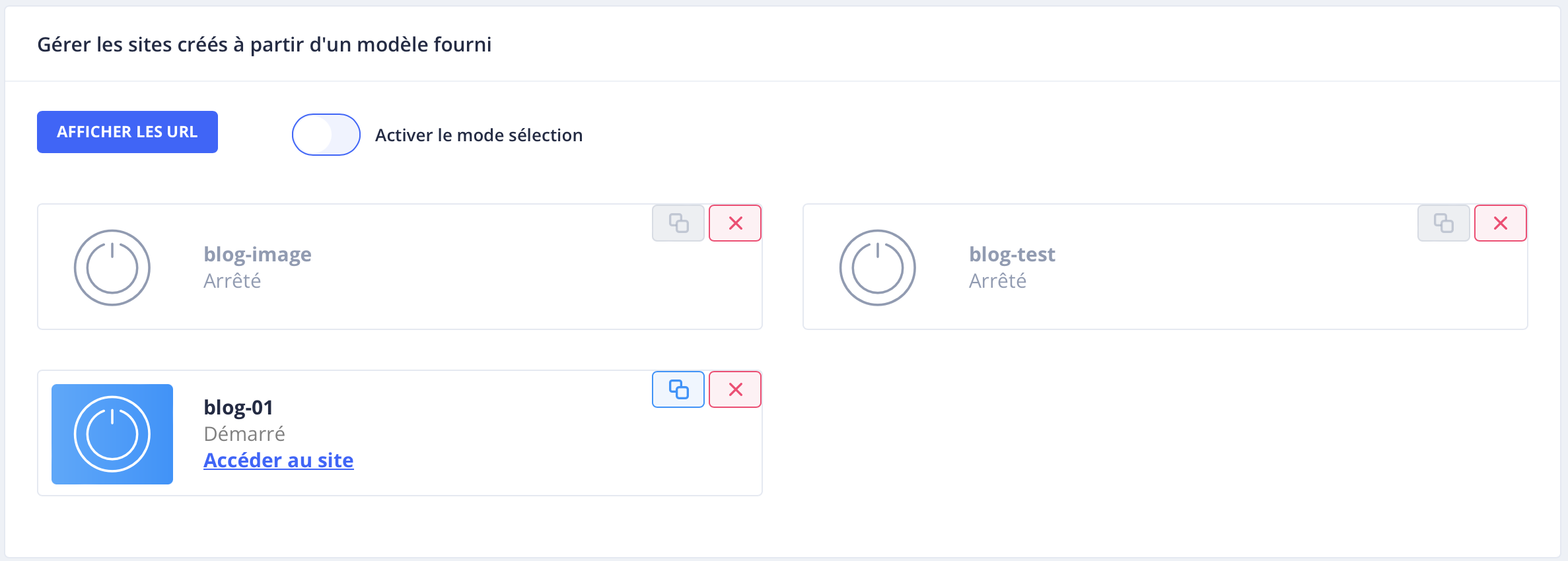Click the blog-01 site title
Image resolution: width=1568 pixels, height=561 pixels.
click(238, 407)
